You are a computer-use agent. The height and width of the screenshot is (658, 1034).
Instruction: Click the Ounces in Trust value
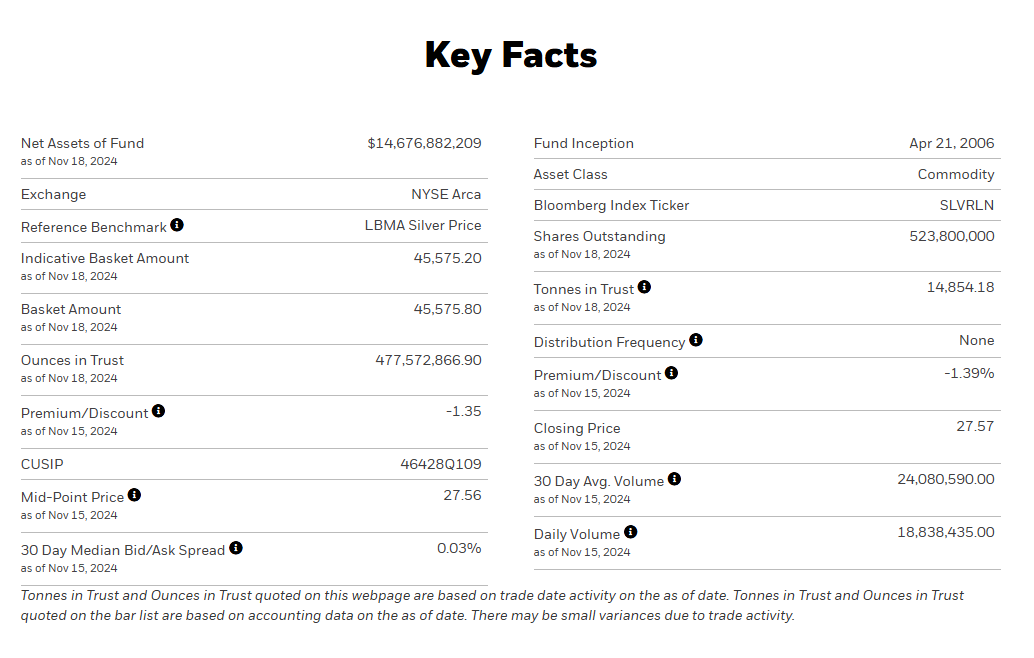[x=428, y=360]
